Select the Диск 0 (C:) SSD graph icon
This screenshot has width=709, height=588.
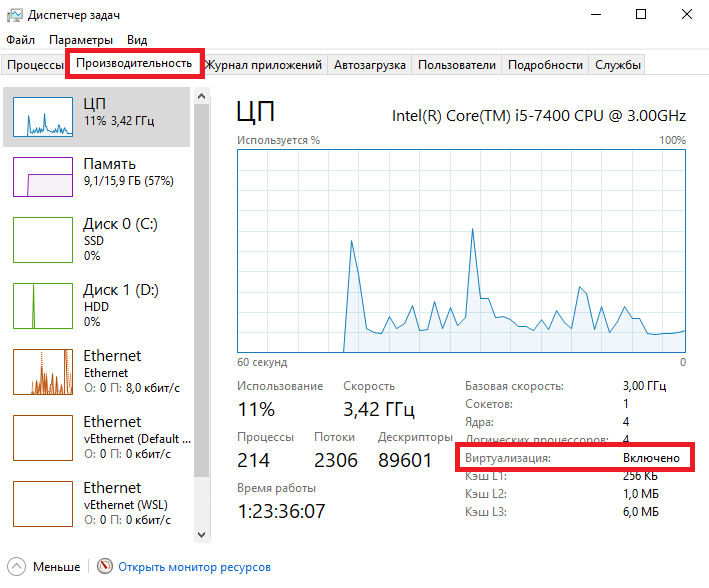pos(43,240)
